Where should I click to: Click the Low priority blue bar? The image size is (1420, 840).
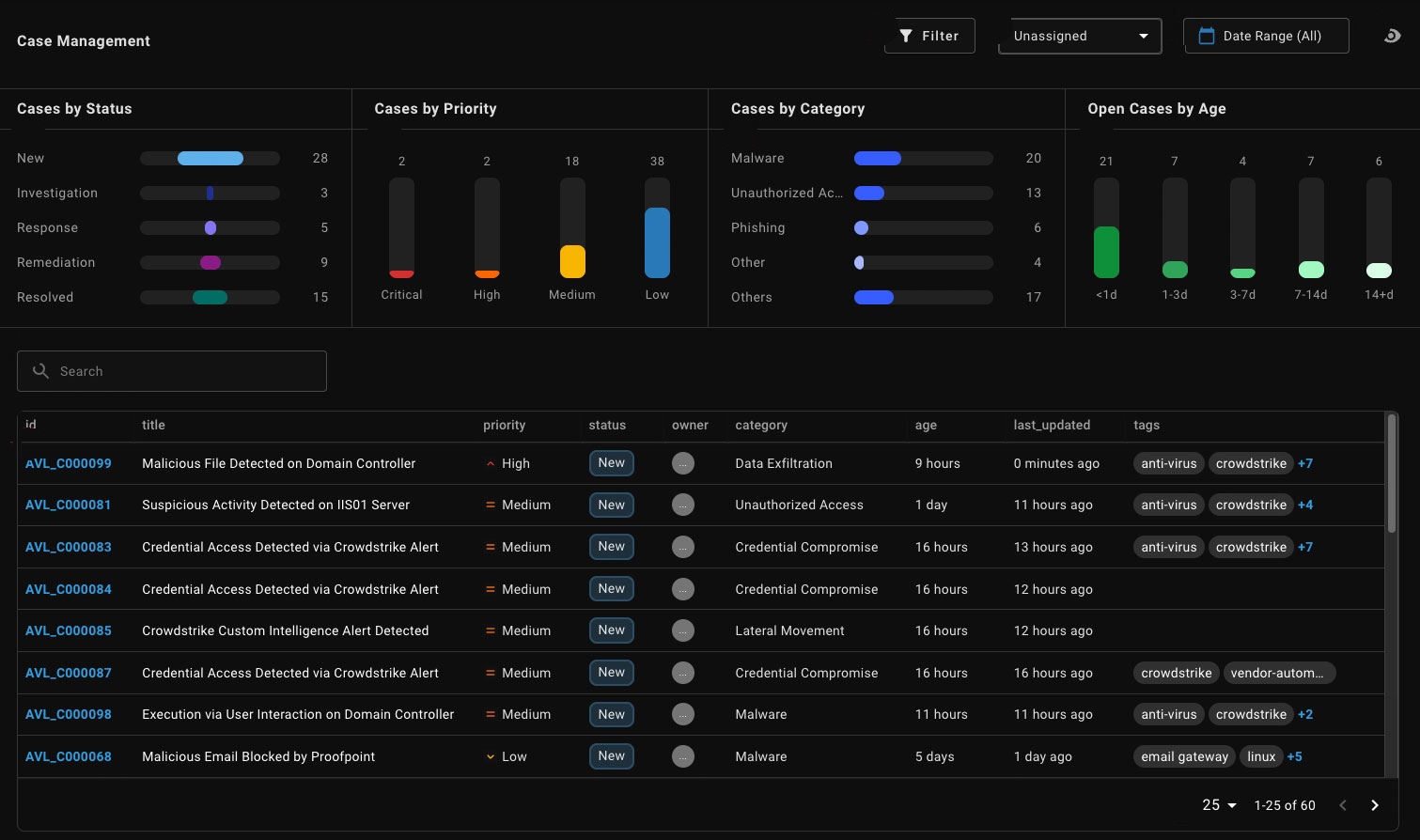click(x=657, y=242)
